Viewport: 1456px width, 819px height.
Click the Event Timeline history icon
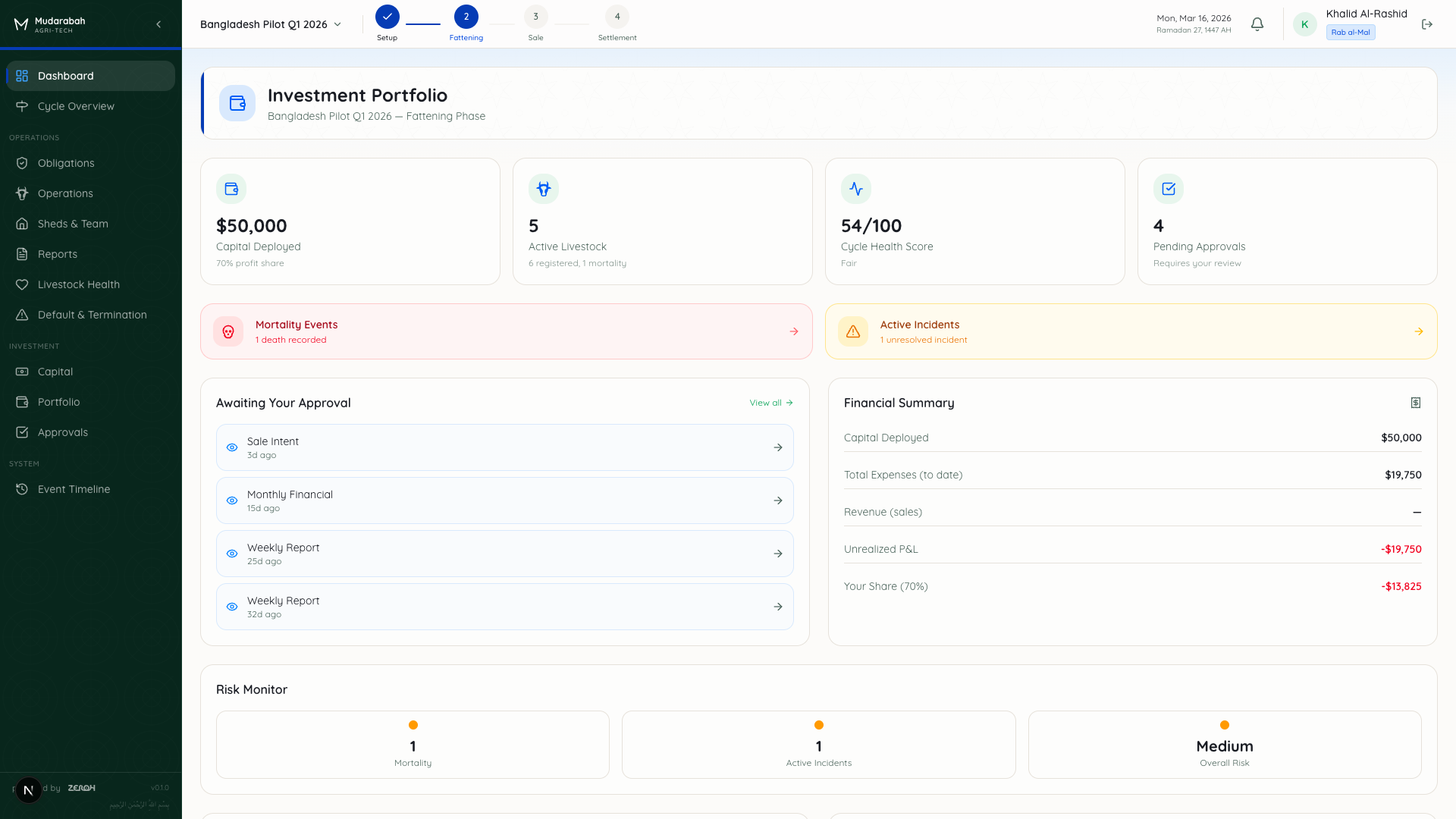22,489
